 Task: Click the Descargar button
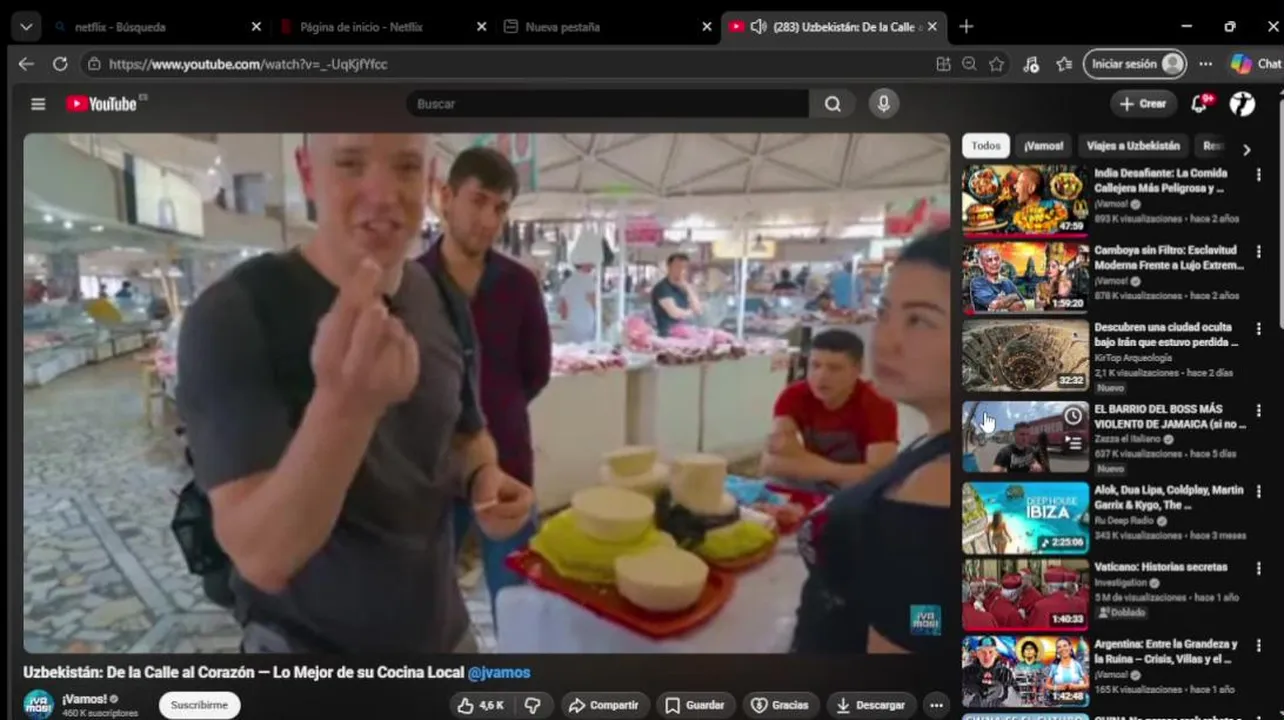[870, 705]
